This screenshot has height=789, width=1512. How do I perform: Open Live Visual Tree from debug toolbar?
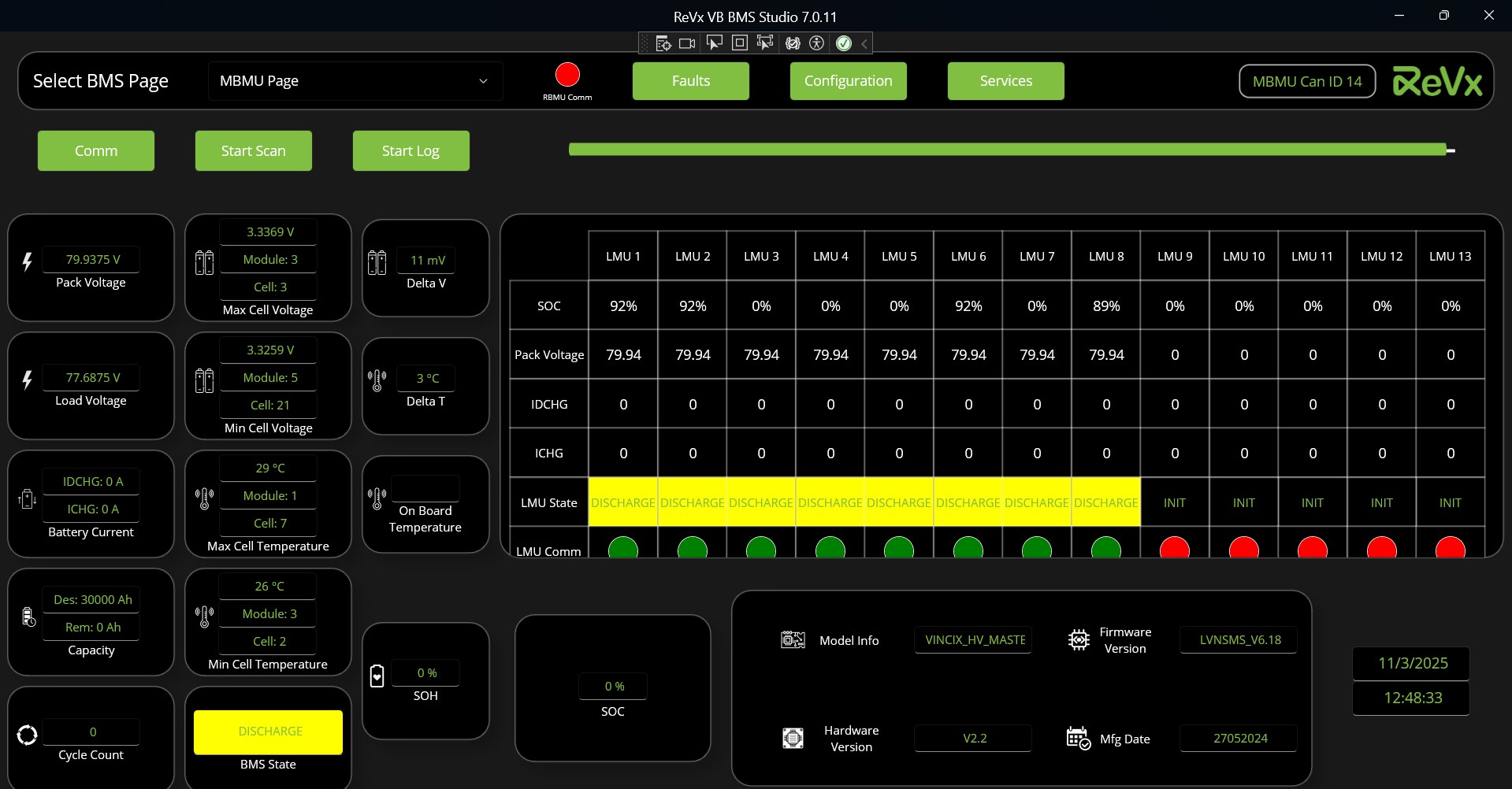click(663, 43)
